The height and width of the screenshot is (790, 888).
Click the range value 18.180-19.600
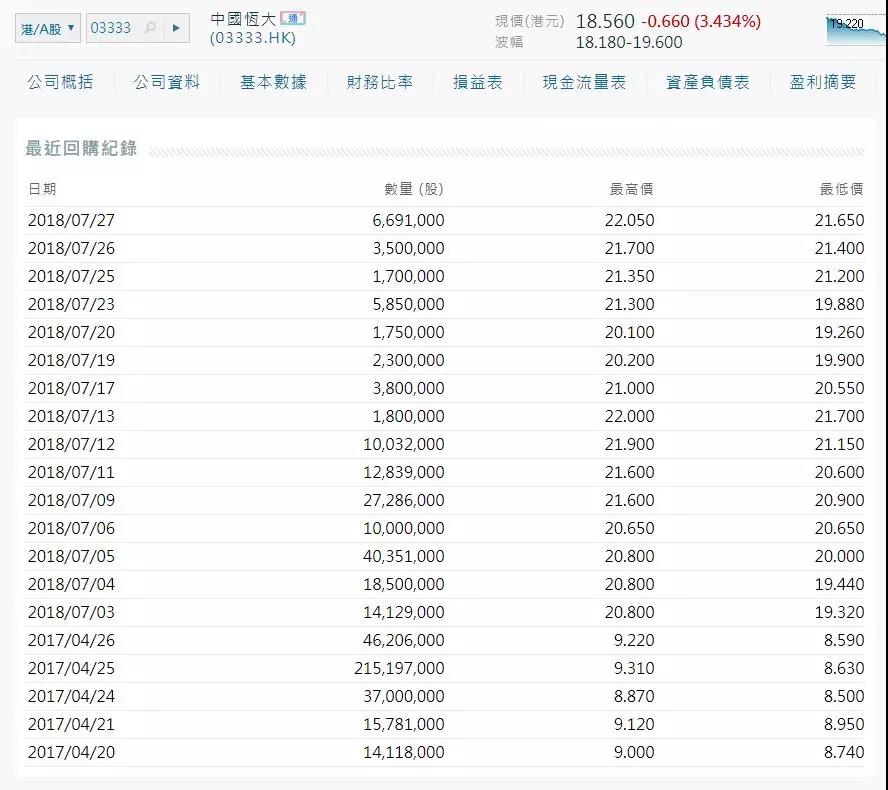click(629, 42)
